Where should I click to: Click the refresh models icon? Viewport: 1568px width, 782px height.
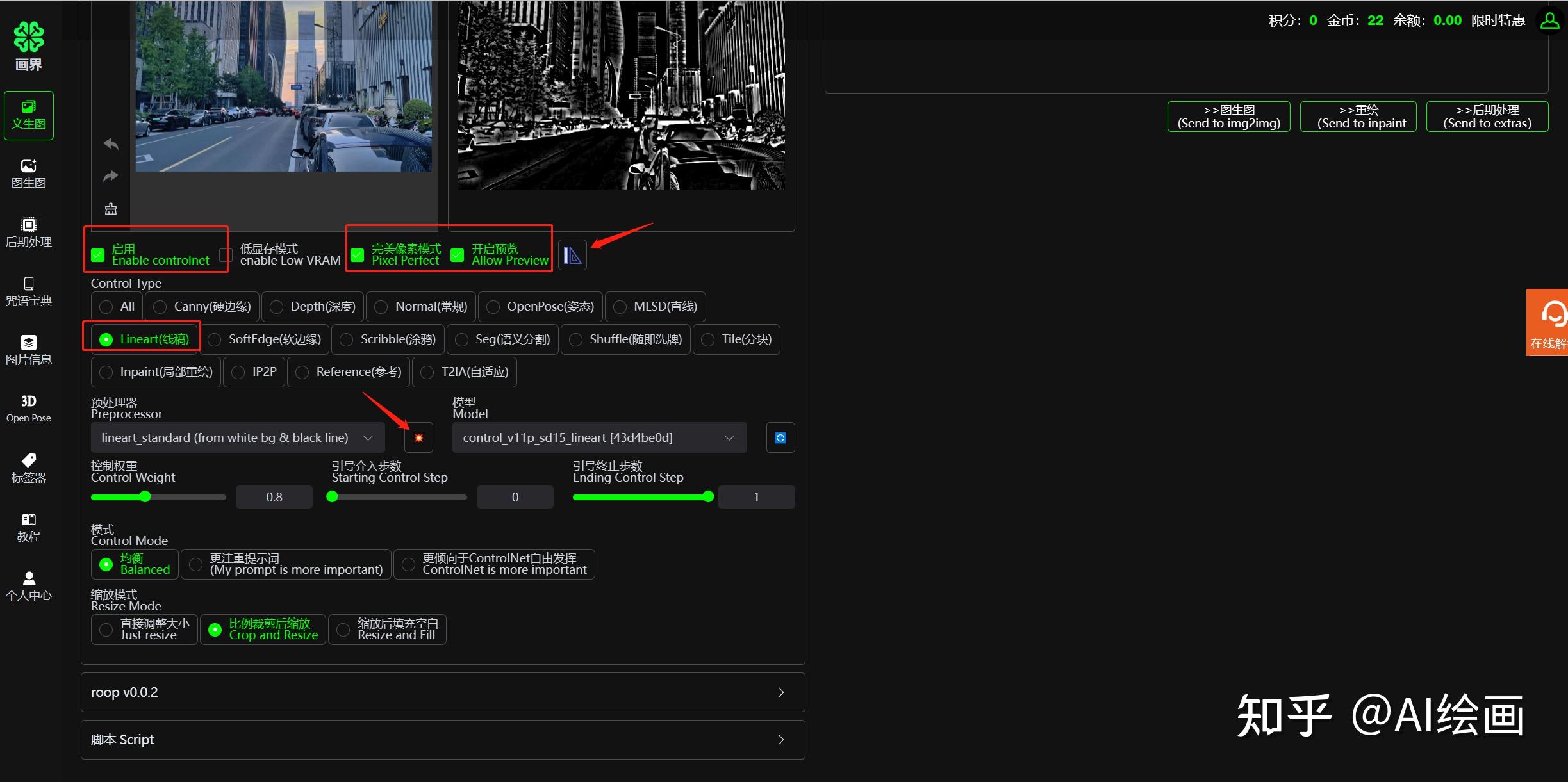tap(780, 438)
